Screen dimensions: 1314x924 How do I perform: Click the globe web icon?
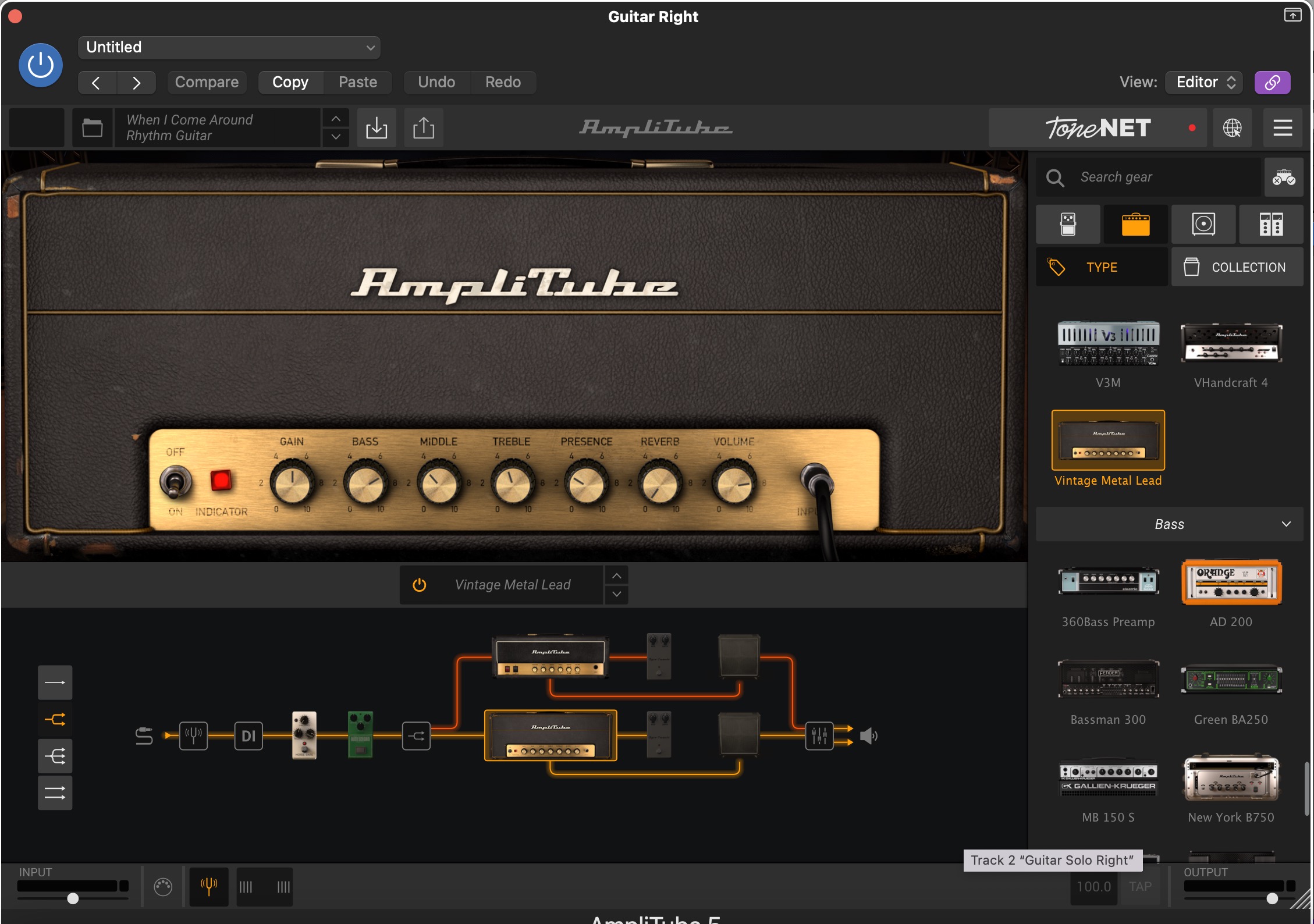pos(1232,127)
